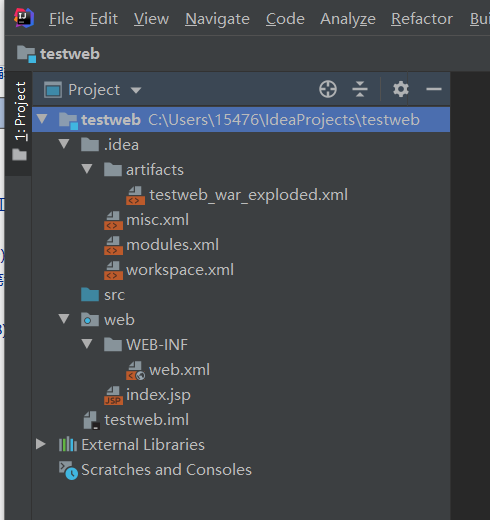Select web.xml deployment descriptor
The width and height of the screenshot is (490, 520).
click(x=179, y=370)
